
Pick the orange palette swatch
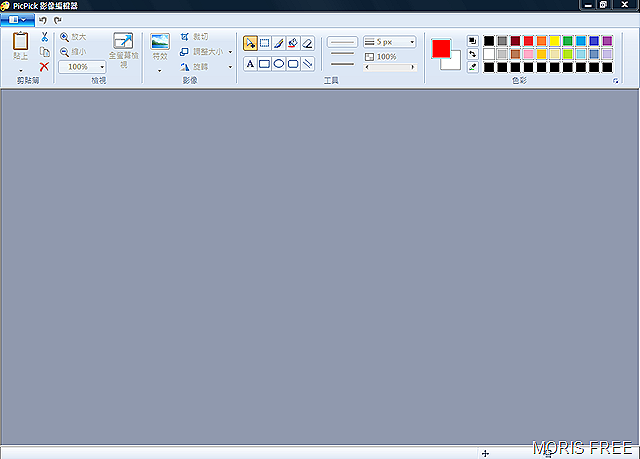coord(541,41)
